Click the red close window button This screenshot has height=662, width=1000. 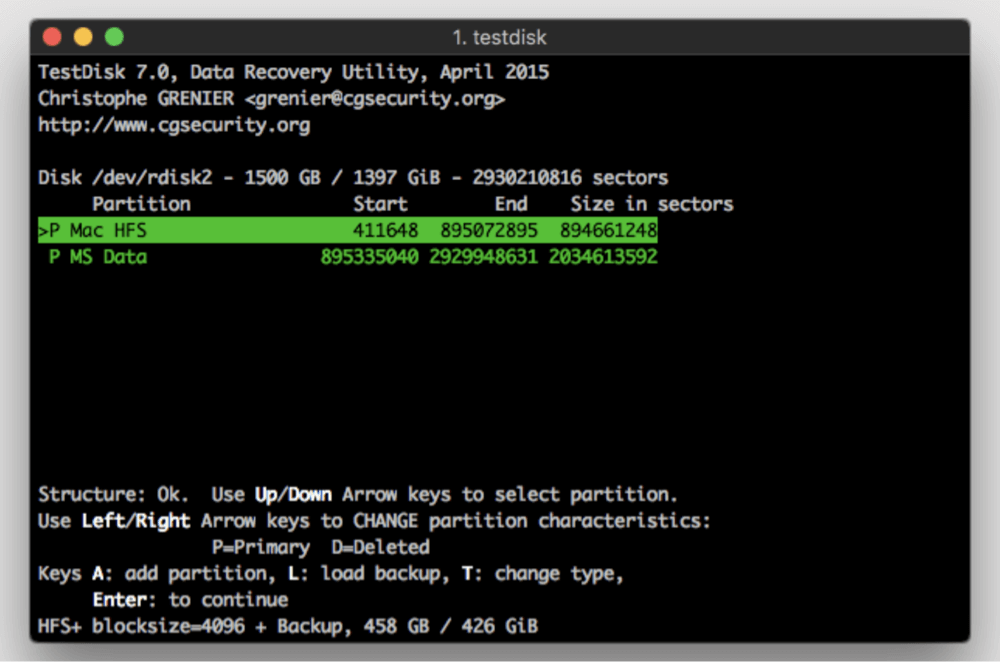click(x=52, y=37)
